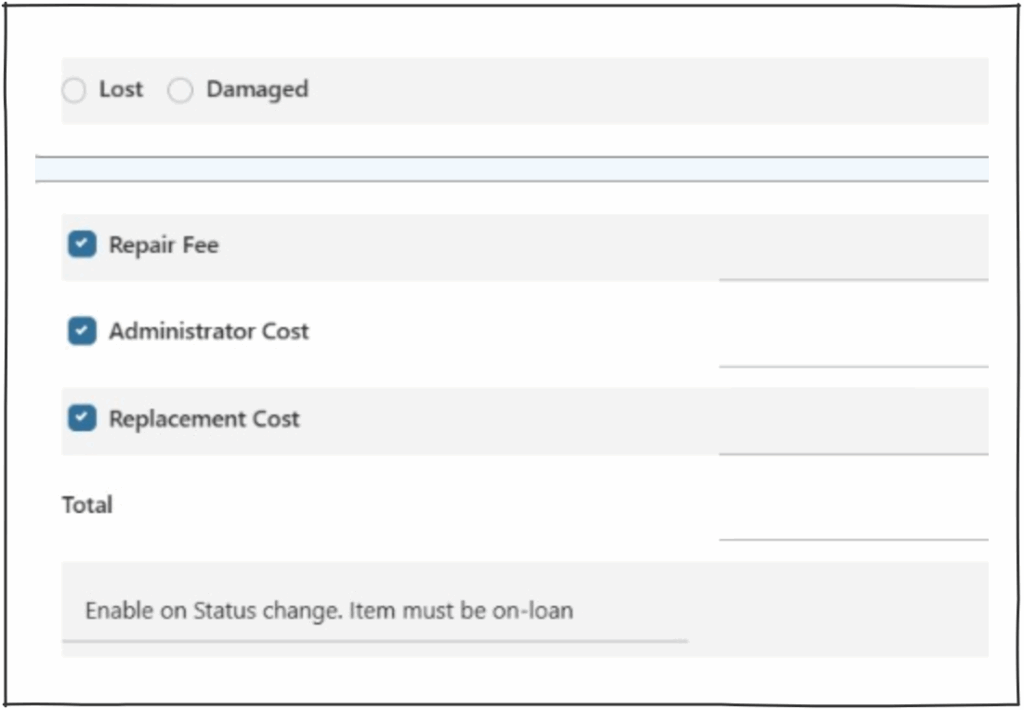Click the checkmark icon beside Repair Fee
The image size is (1024, 710).
82,245
